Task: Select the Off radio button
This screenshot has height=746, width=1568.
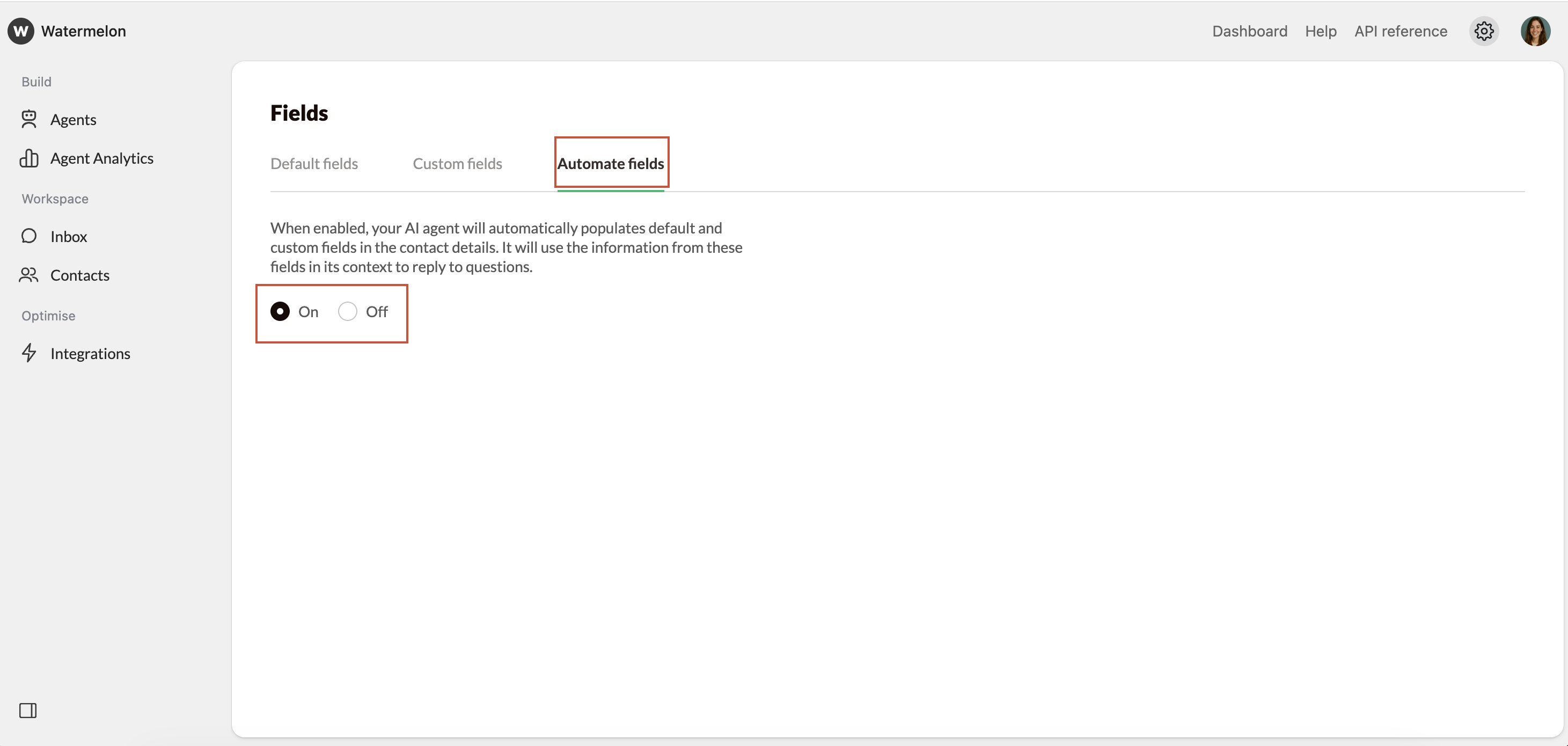Action: click(x=348, y=311)
